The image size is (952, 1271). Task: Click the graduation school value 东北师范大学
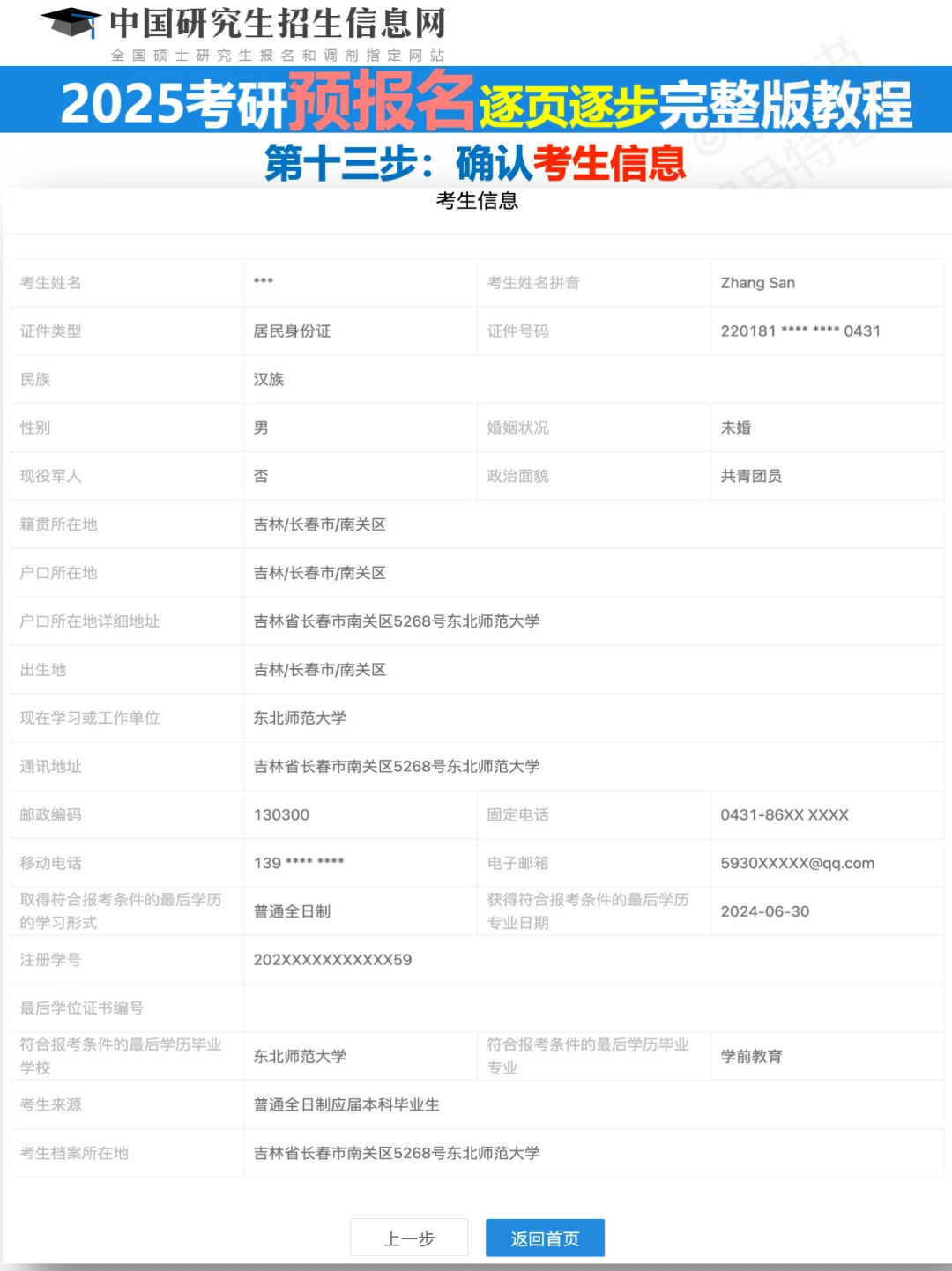click(300, 1057)
